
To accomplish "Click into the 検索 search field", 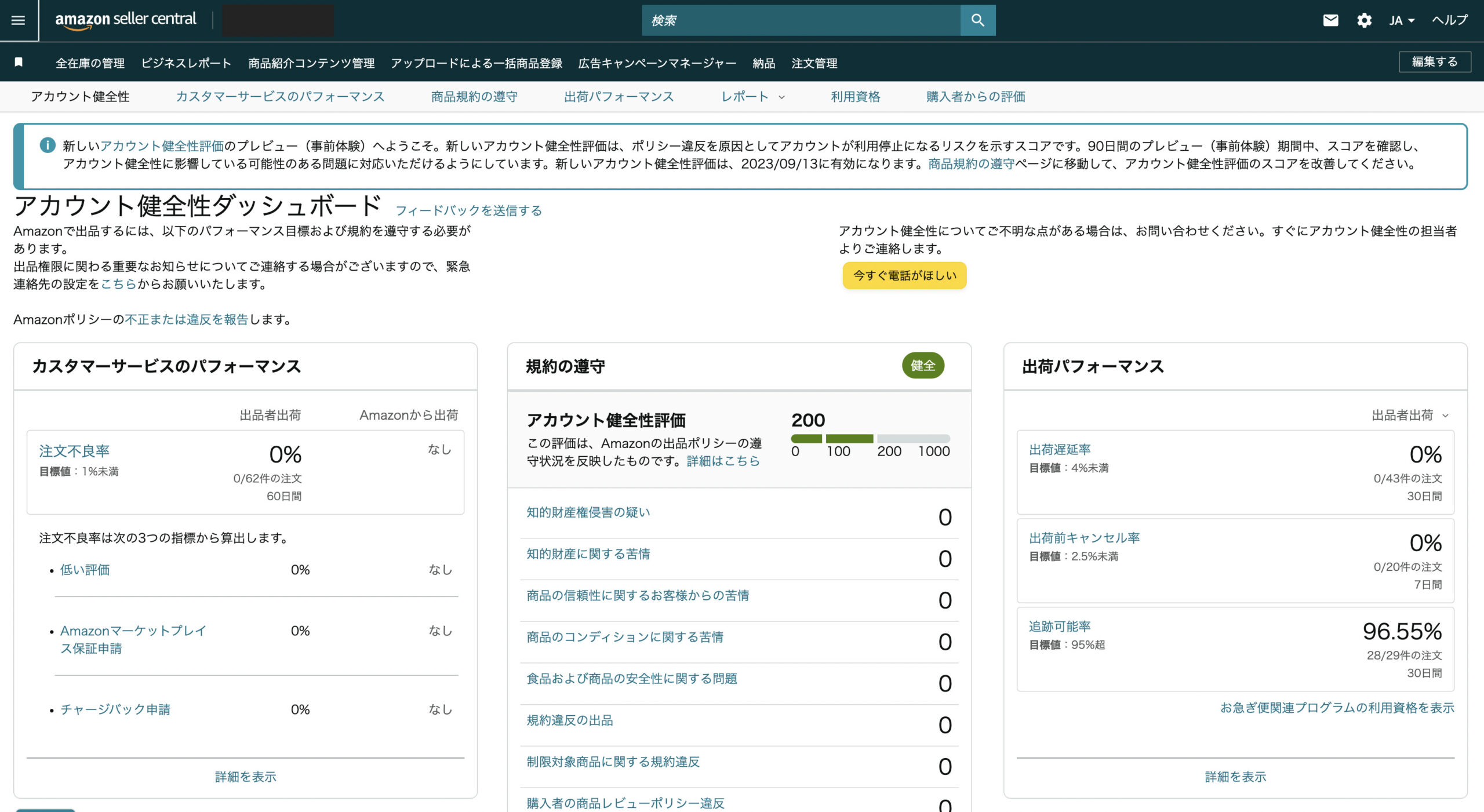I will [801, 20].
